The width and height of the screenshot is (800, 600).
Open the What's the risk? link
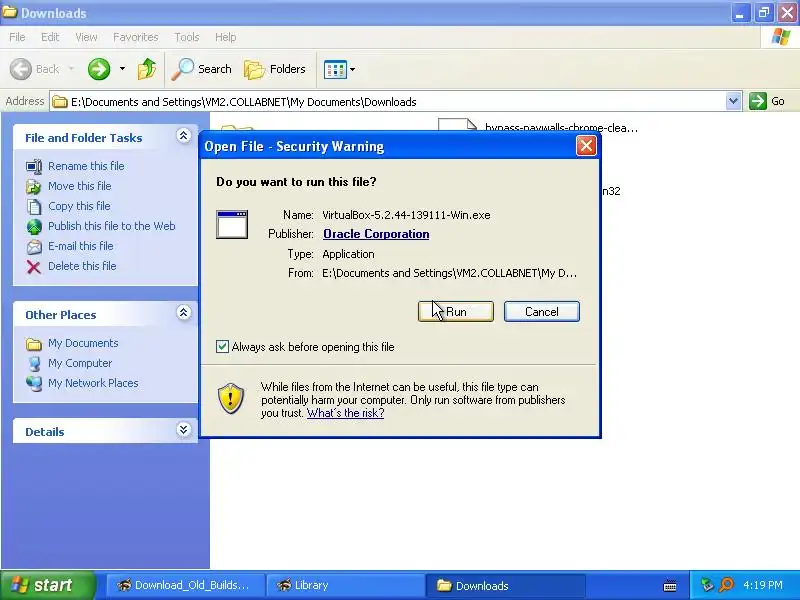(345, 413)
